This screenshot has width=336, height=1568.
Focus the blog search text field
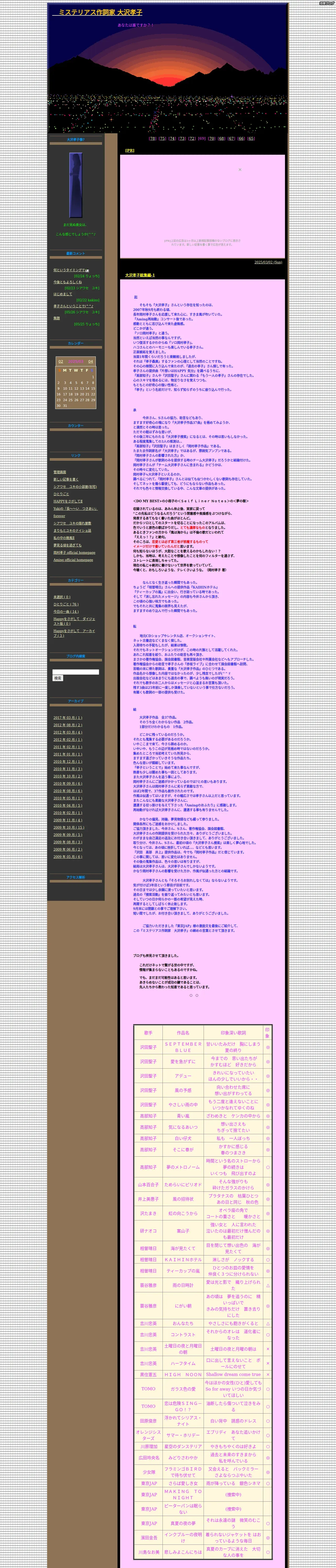point(76,672)
